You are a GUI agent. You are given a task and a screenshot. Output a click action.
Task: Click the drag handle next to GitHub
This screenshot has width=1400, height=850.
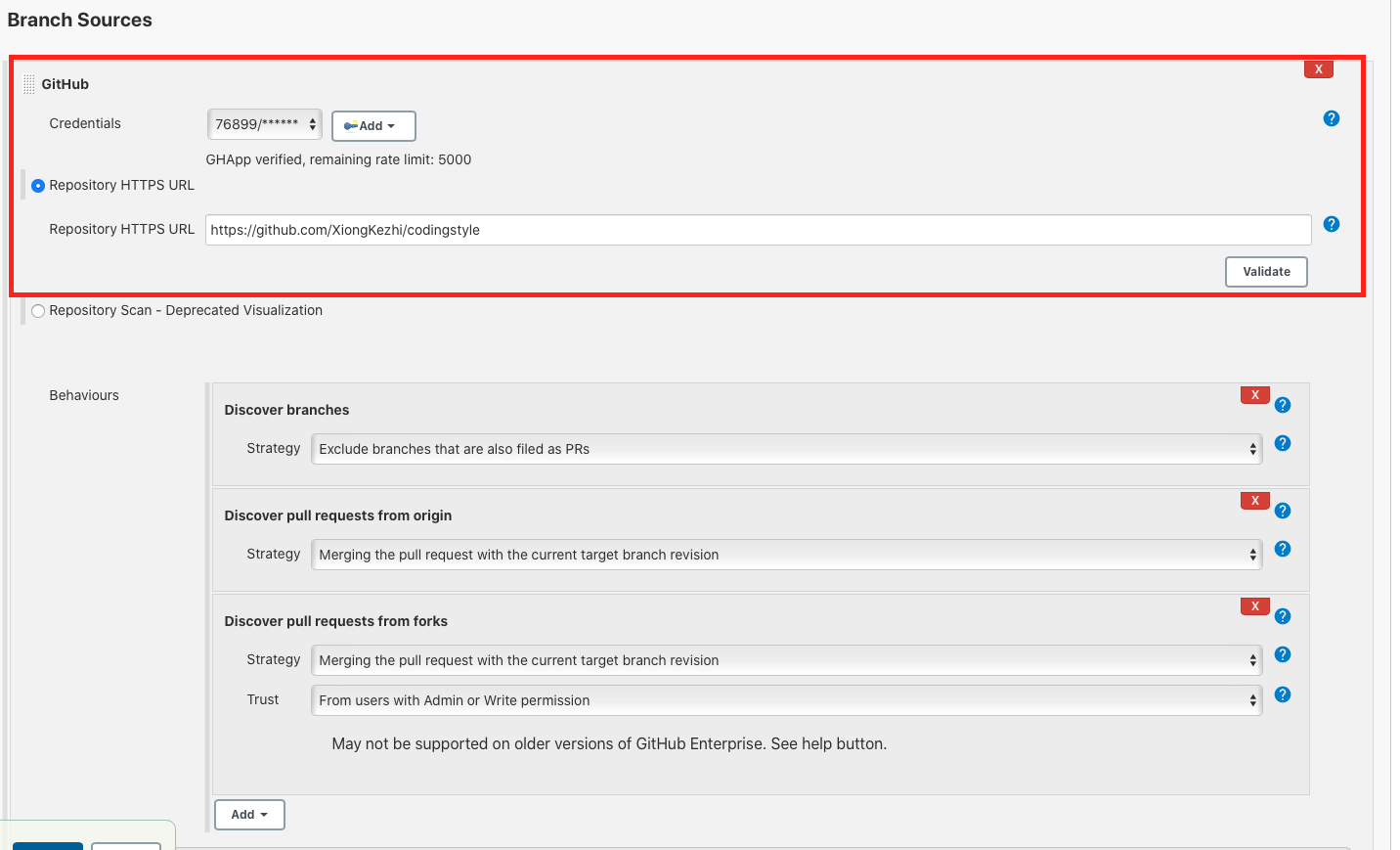click(30, 83)
